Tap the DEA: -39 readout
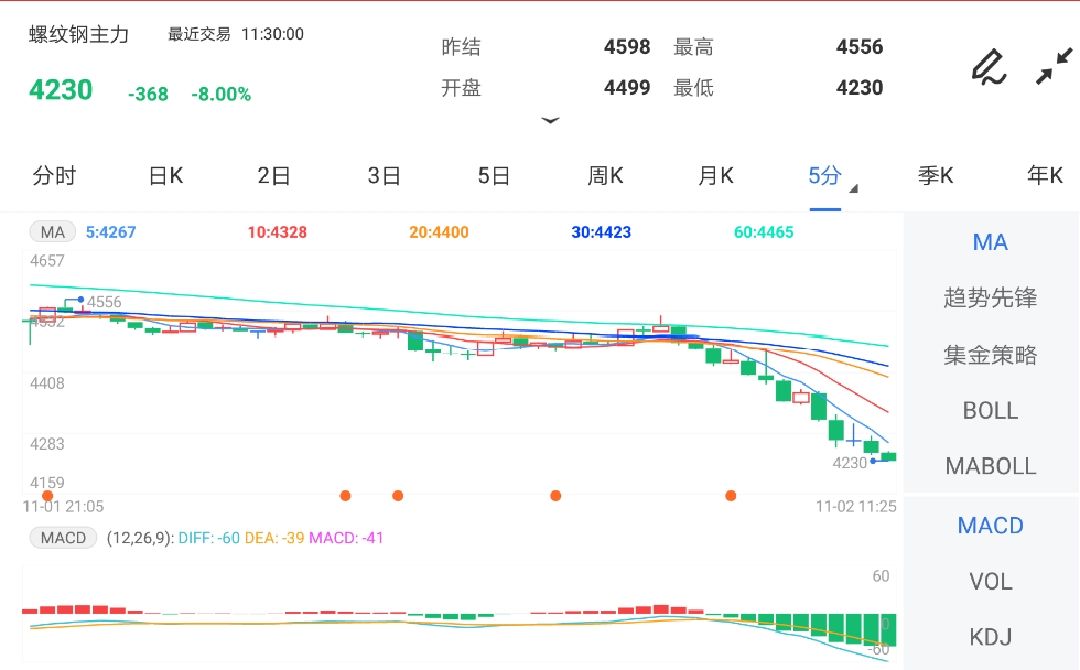This screenshot has width=1080, height=670. [x=274, y=538]
